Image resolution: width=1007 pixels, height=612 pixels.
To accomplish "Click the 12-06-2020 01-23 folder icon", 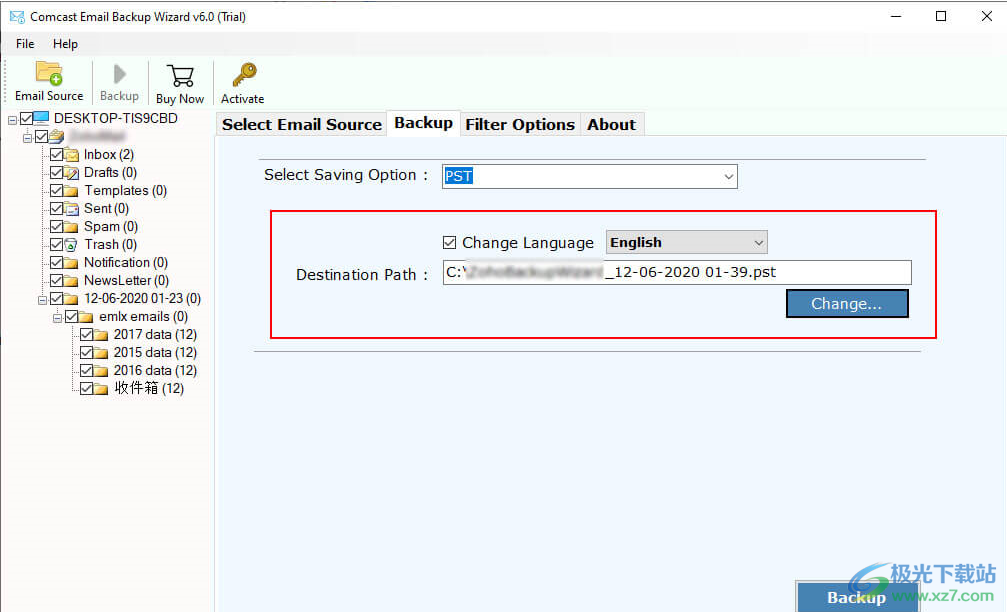I will tap(71, 299).
